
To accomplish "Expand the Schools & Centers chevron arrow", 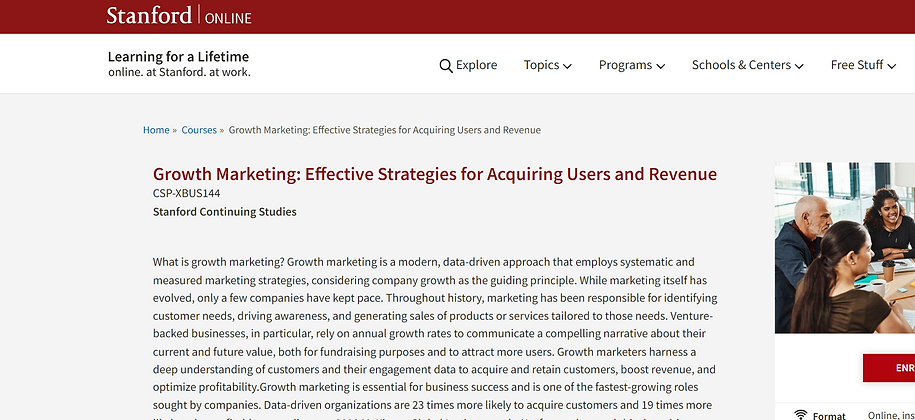I will 799,66.
